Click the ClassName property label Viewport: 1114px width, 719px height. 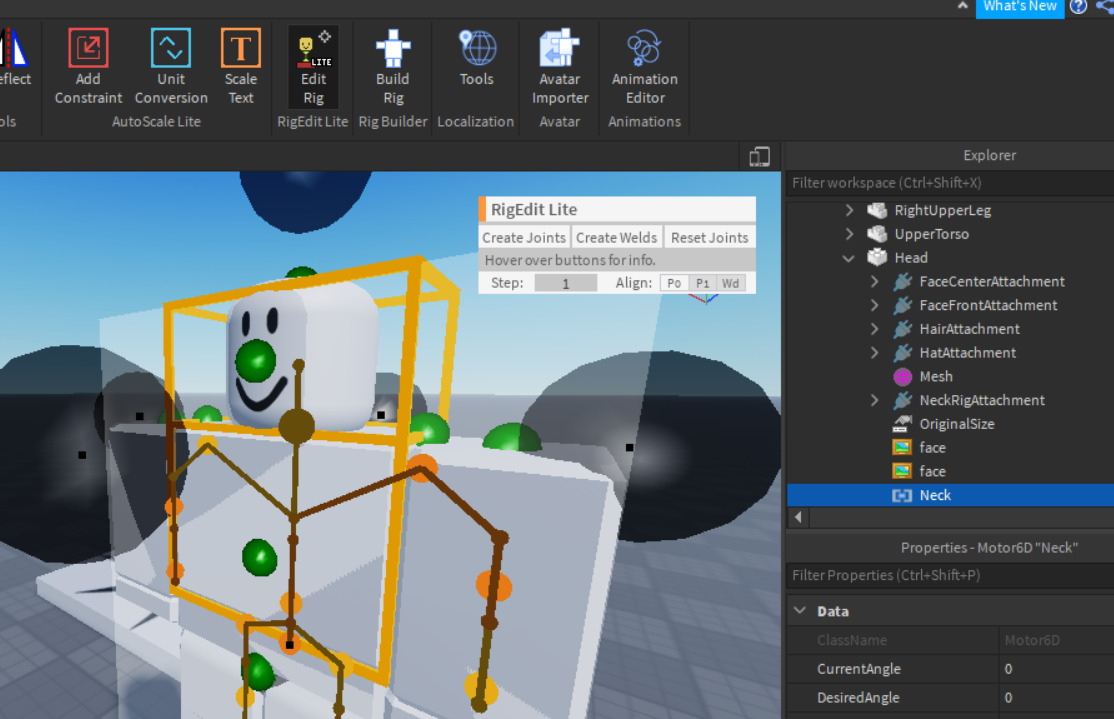point(852,640)
